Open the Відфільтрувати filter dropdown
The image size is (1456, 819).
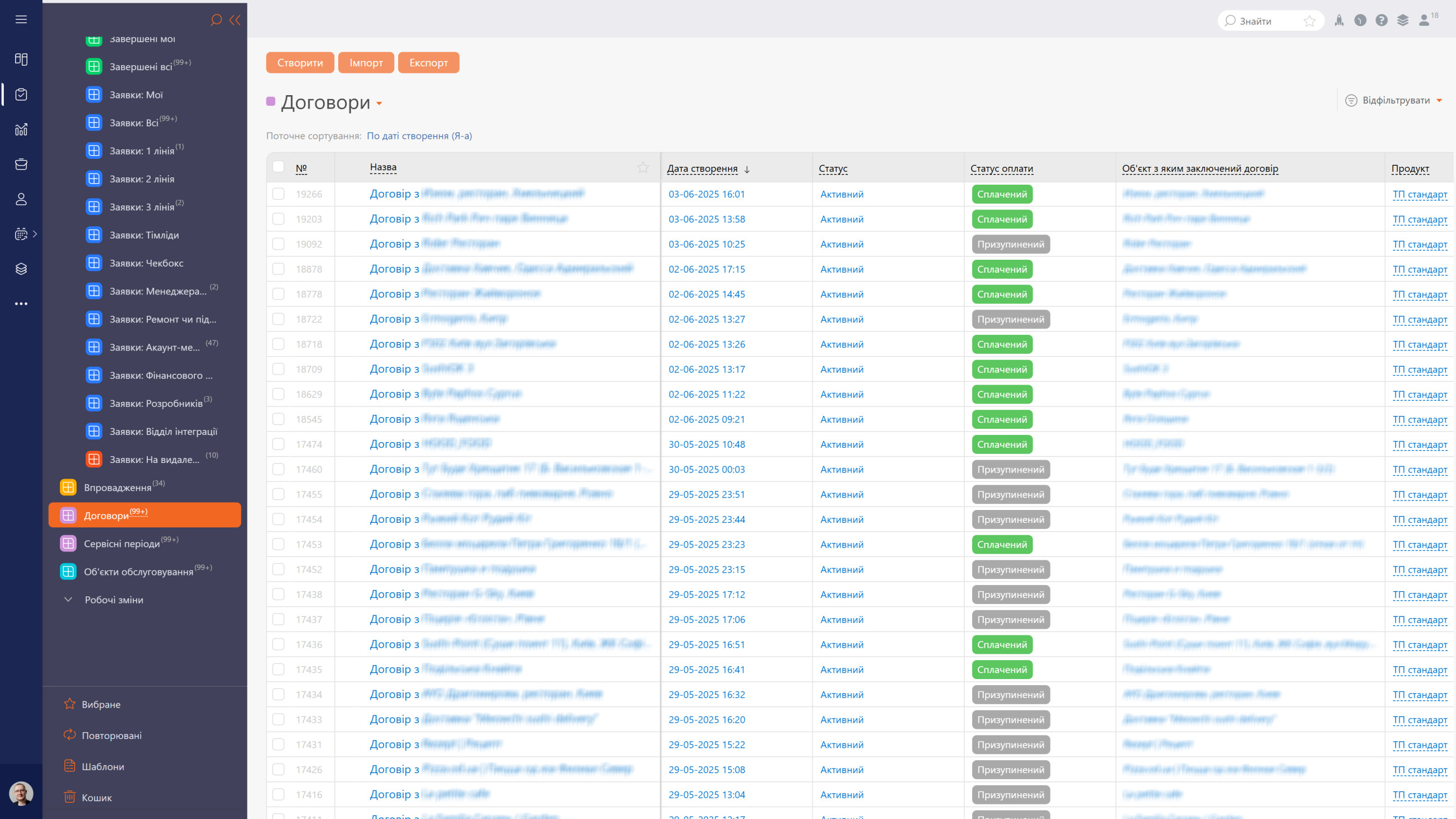coord(1394,100)
